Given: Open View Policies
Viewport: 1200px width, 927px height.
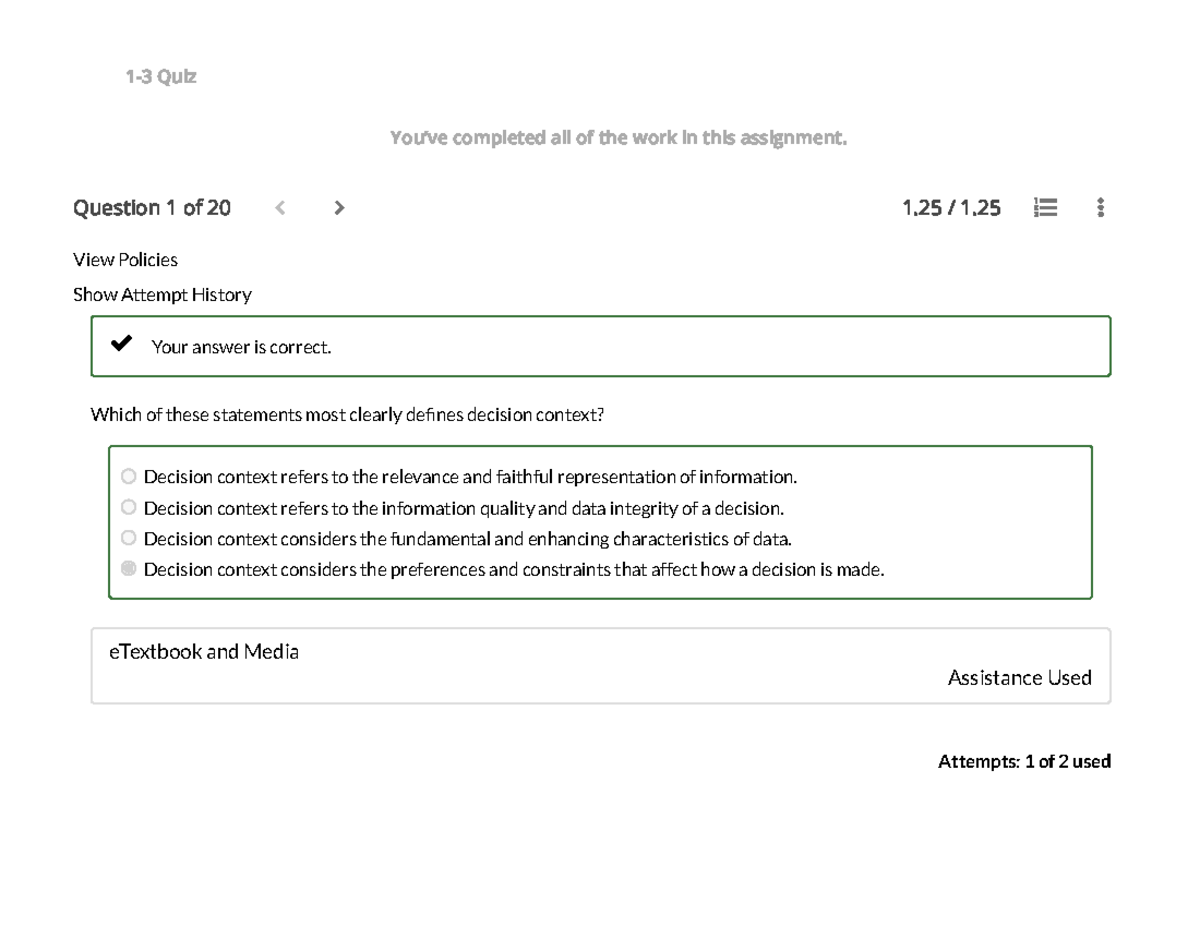Looking at the screenshot, I should tap(124, 259).
